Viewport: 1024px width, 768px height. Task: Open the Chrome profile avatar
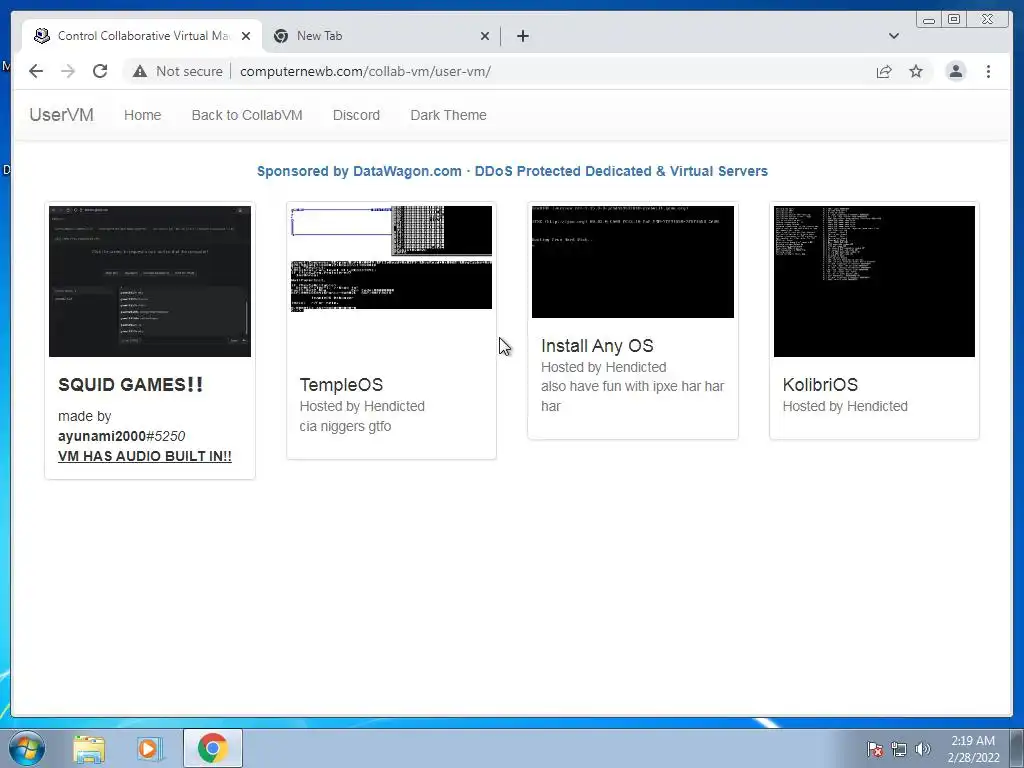pyautogui.click(x=955, y=71)
